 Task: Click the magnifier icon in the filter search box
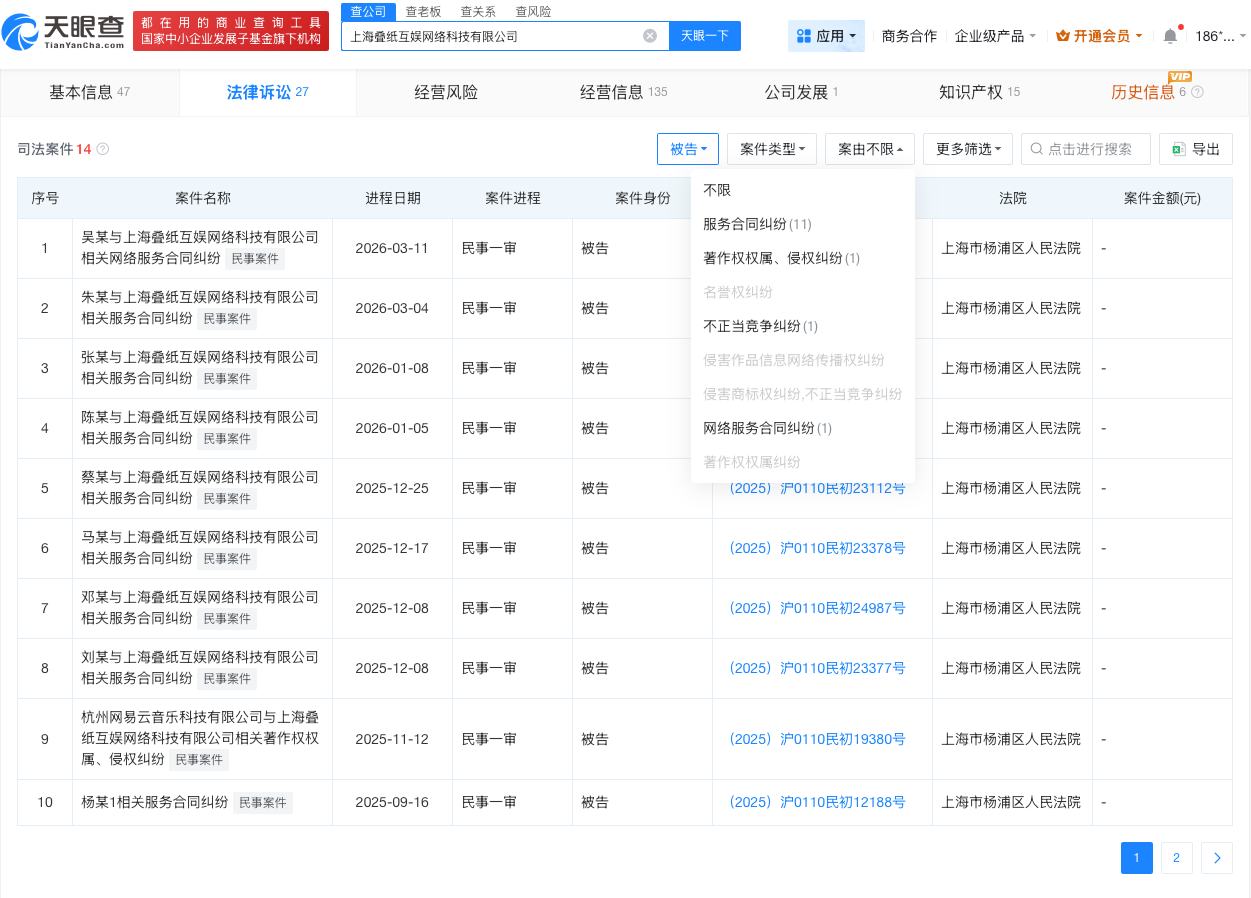[x=1037, y=149]
